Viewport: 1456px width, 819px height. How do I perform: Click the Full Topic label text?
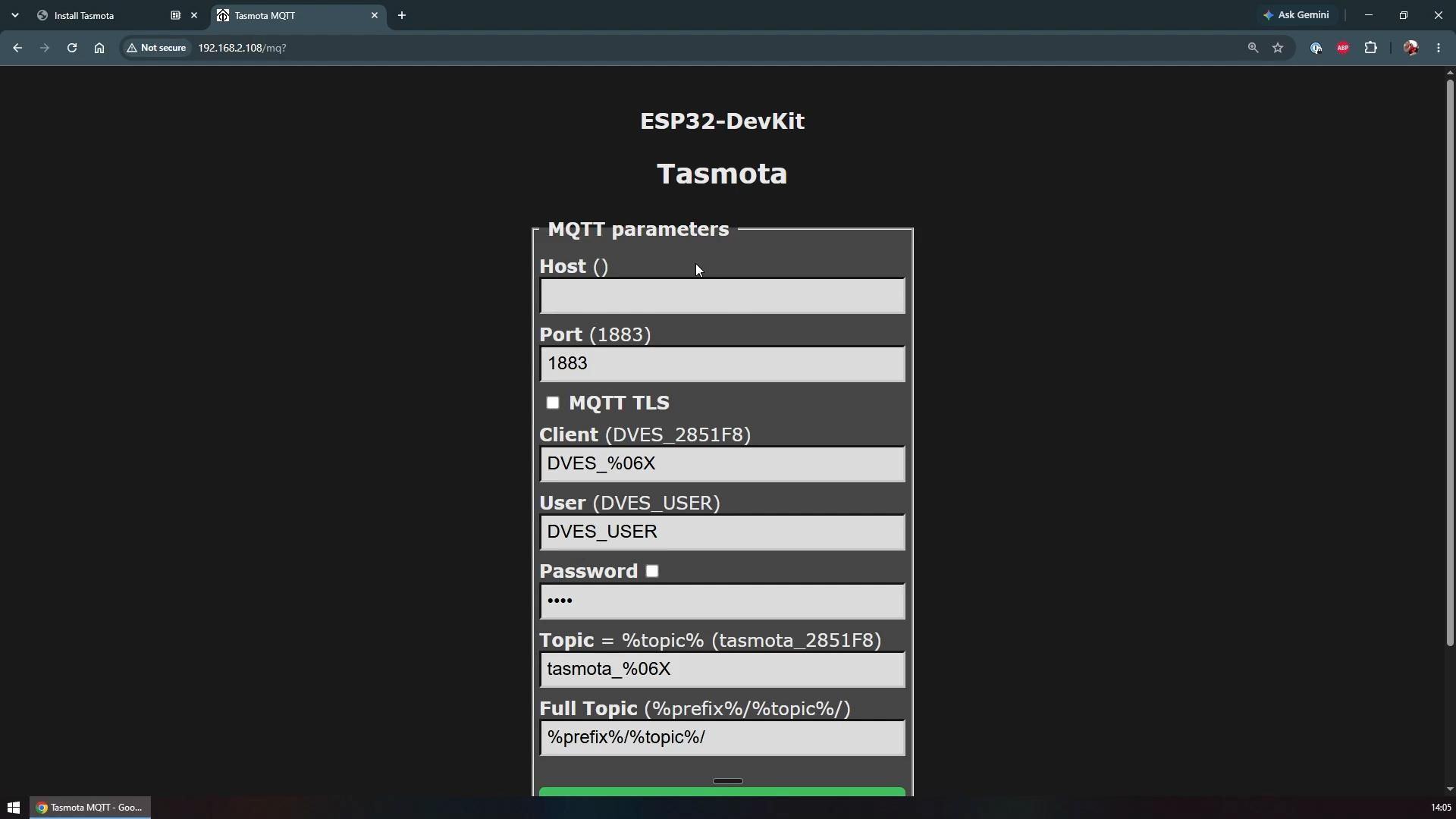[588, 708]
